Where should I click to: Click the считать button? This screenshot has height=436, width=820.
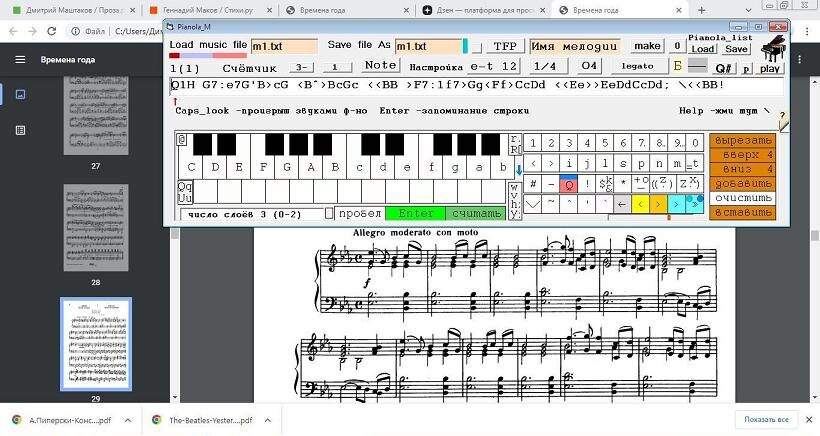coord(476,213)
